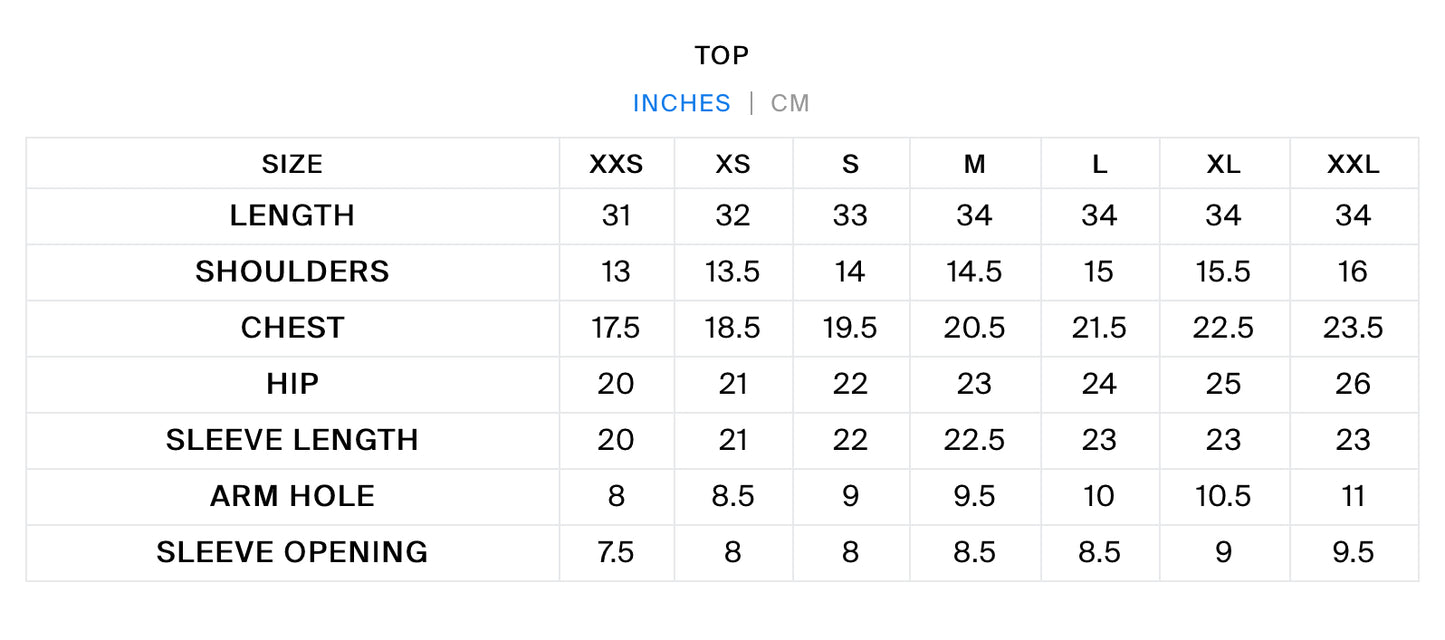The width and height of the screenshot is (1445, 640).
Task: Select the XXS column header
Action: (x=616, y=165)
